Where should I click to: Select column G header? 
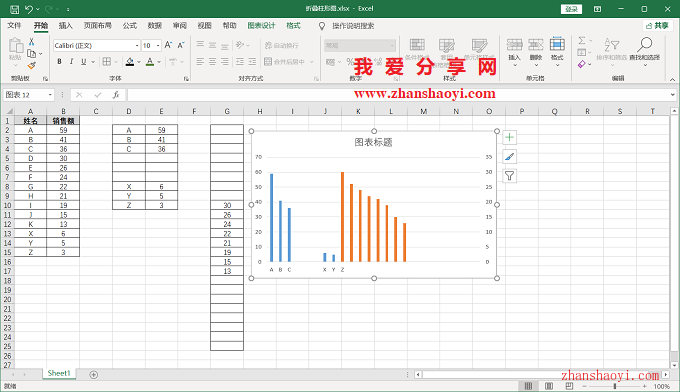click(227, 111)
